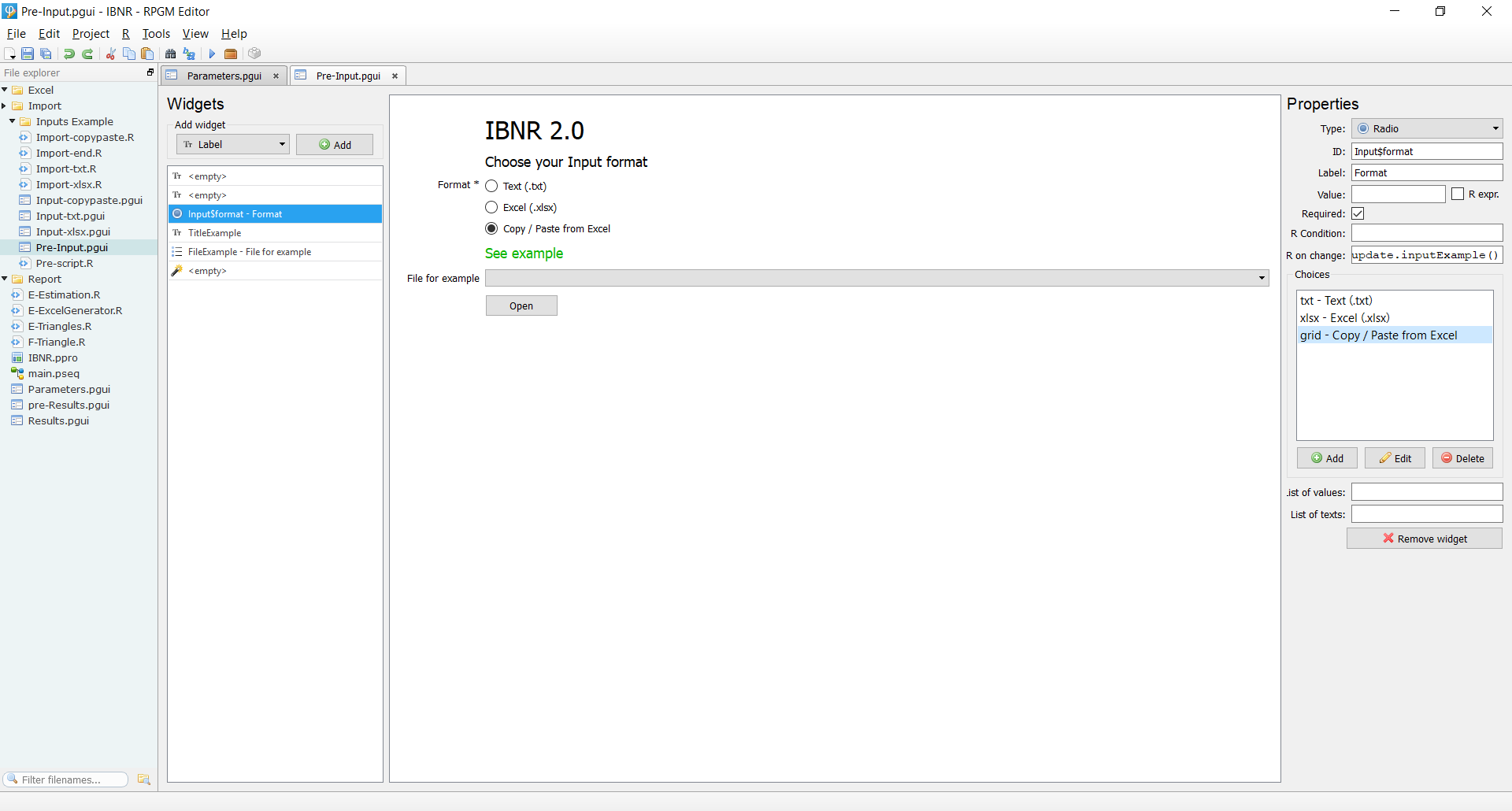Open the Label widget type dropdown

(x=233, y=145)
